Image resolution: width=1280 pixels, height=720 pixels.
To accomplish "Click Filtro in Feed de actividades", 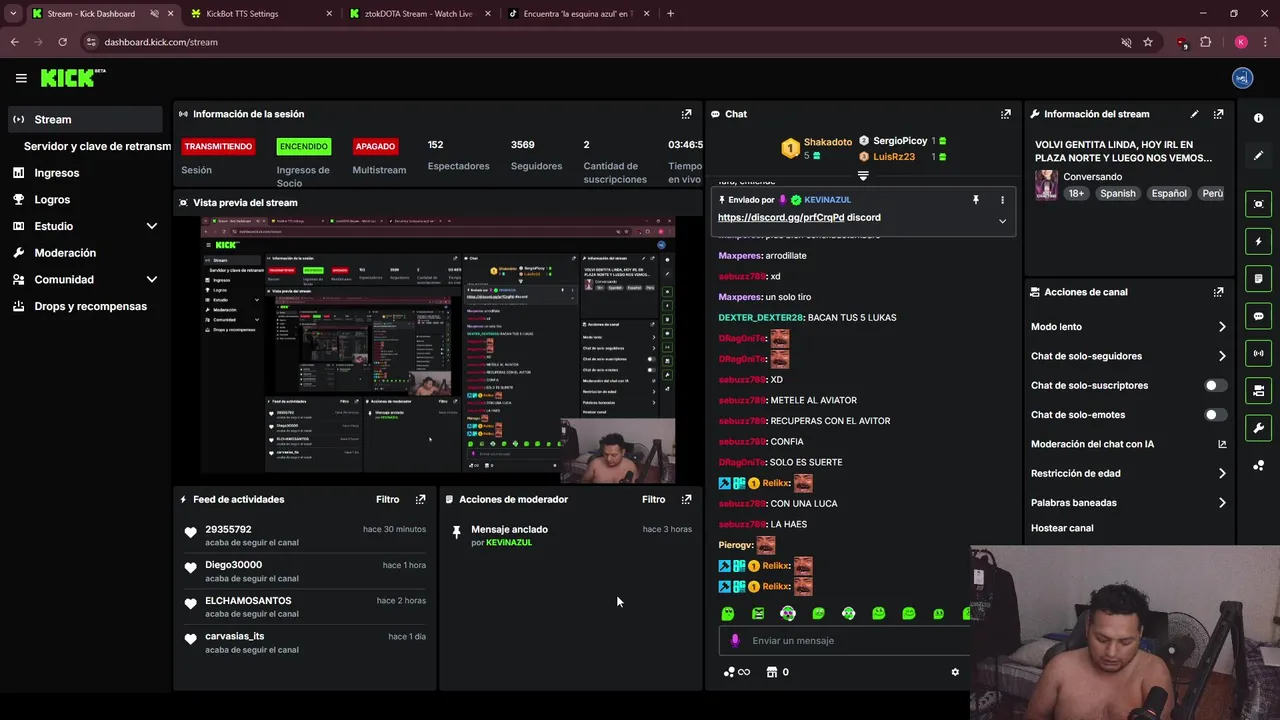I will coord(387,499).
